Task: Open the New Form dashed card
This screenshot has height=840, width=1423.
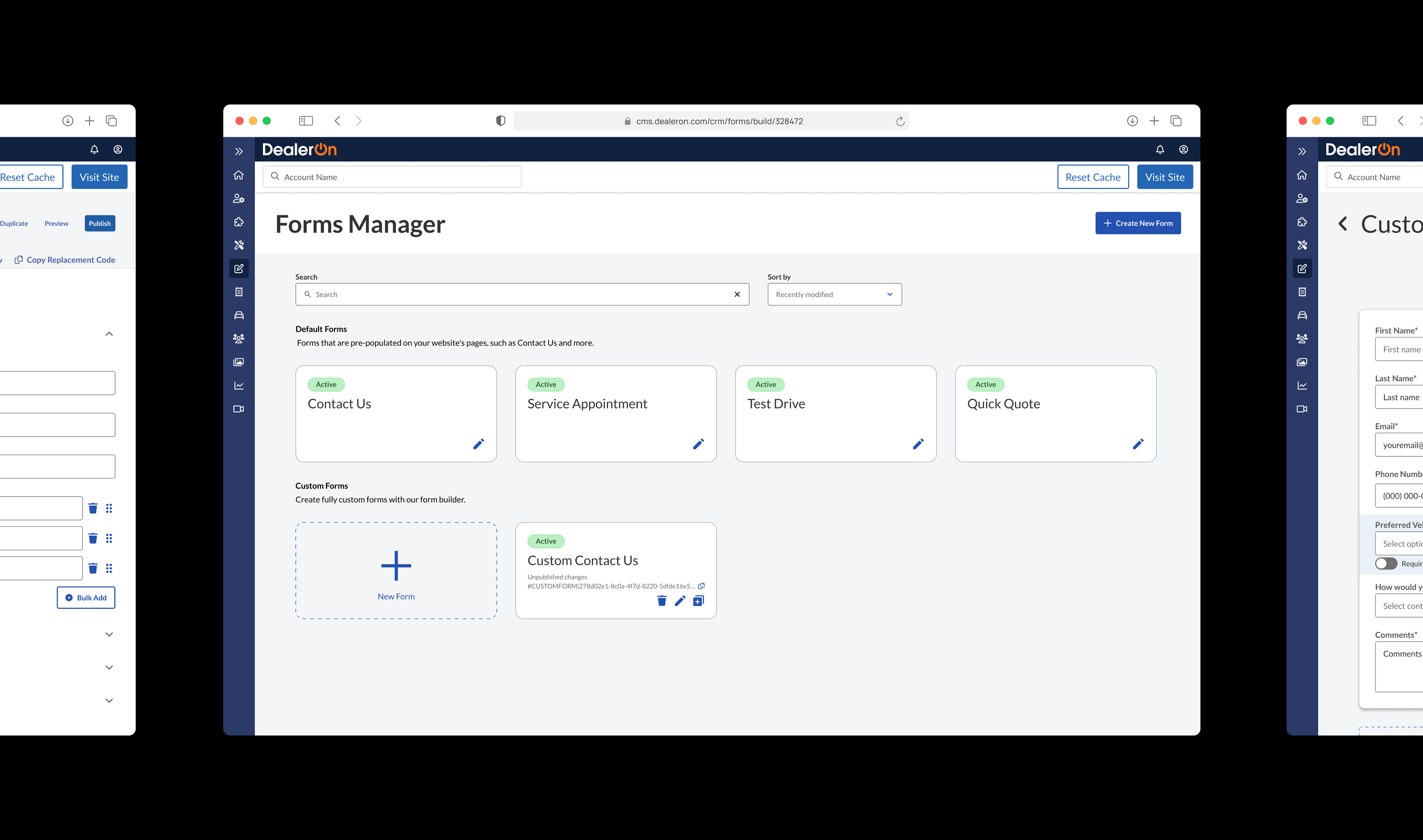Action: pos(396,571)
